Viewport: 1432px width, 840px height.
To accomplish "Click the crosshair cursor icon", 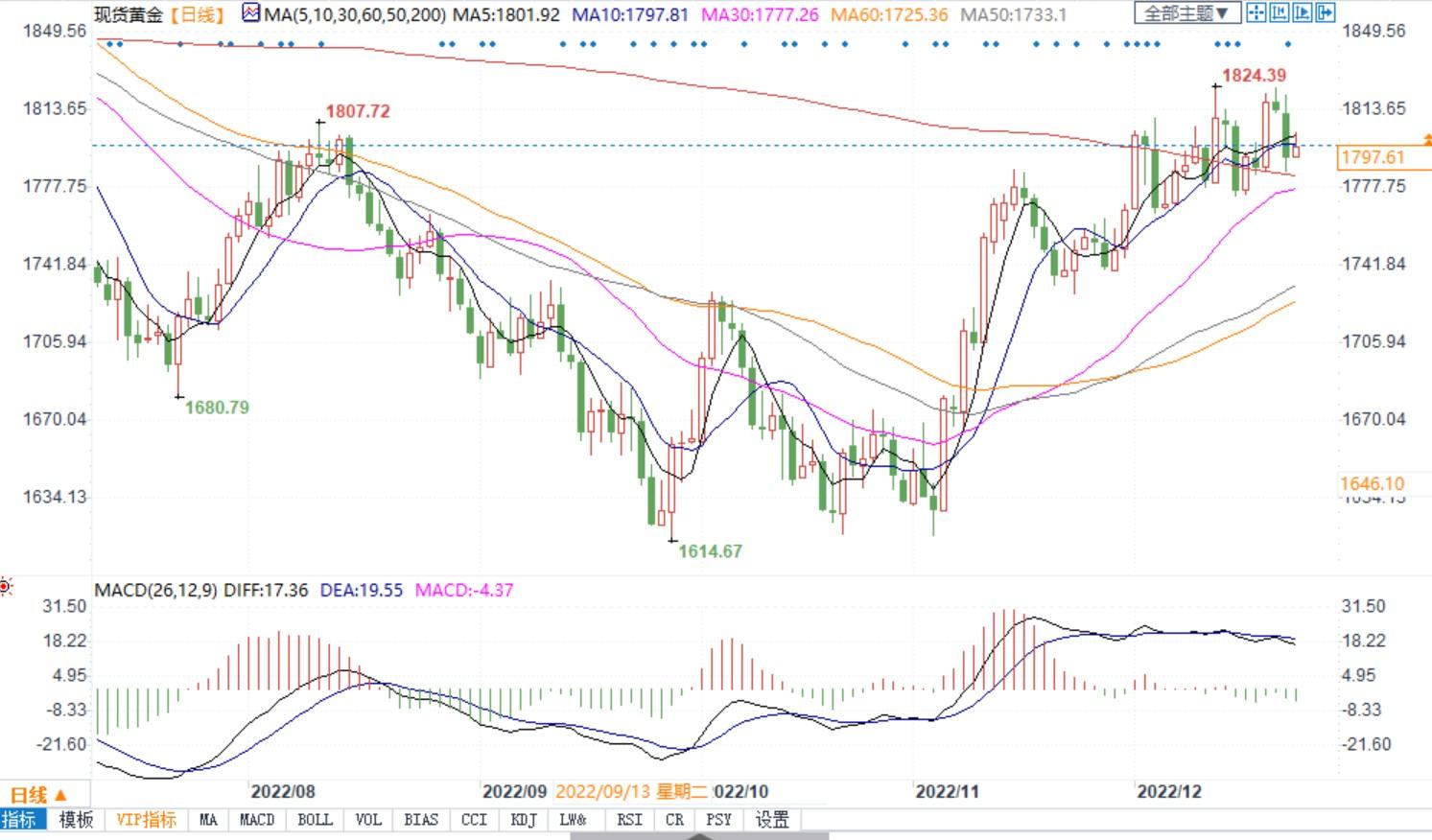I will 1256,12.
